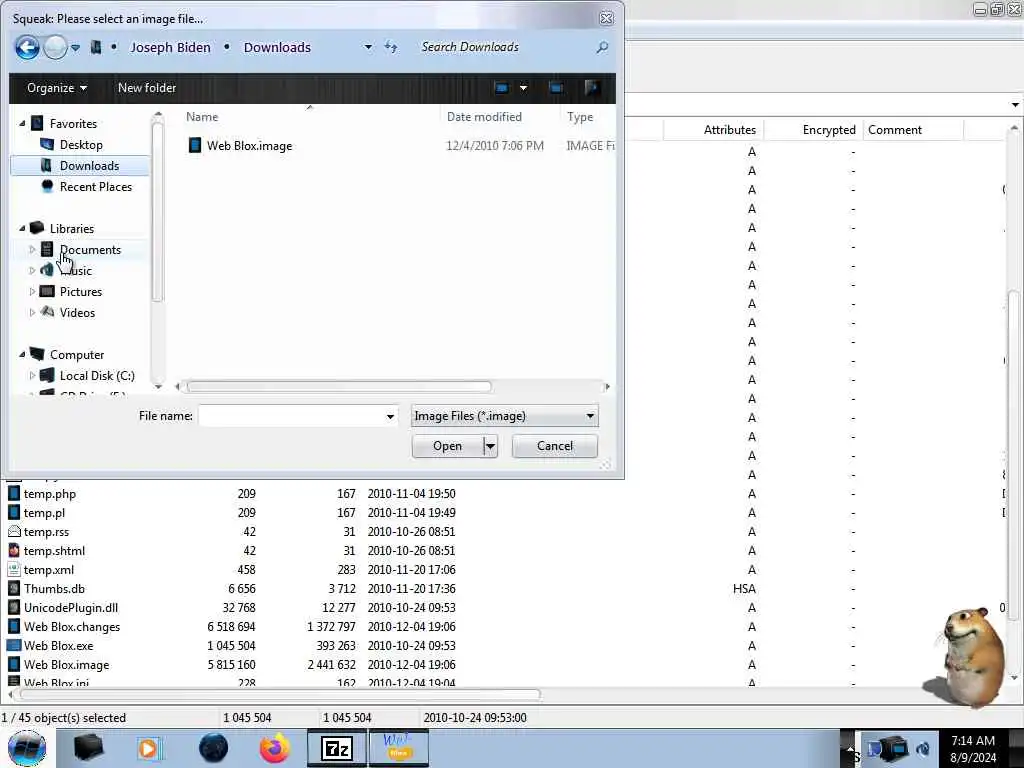Viewport: 1024px width, 768px height.
Task: Select temp.php in 7-Zip list
Action: 50,494
